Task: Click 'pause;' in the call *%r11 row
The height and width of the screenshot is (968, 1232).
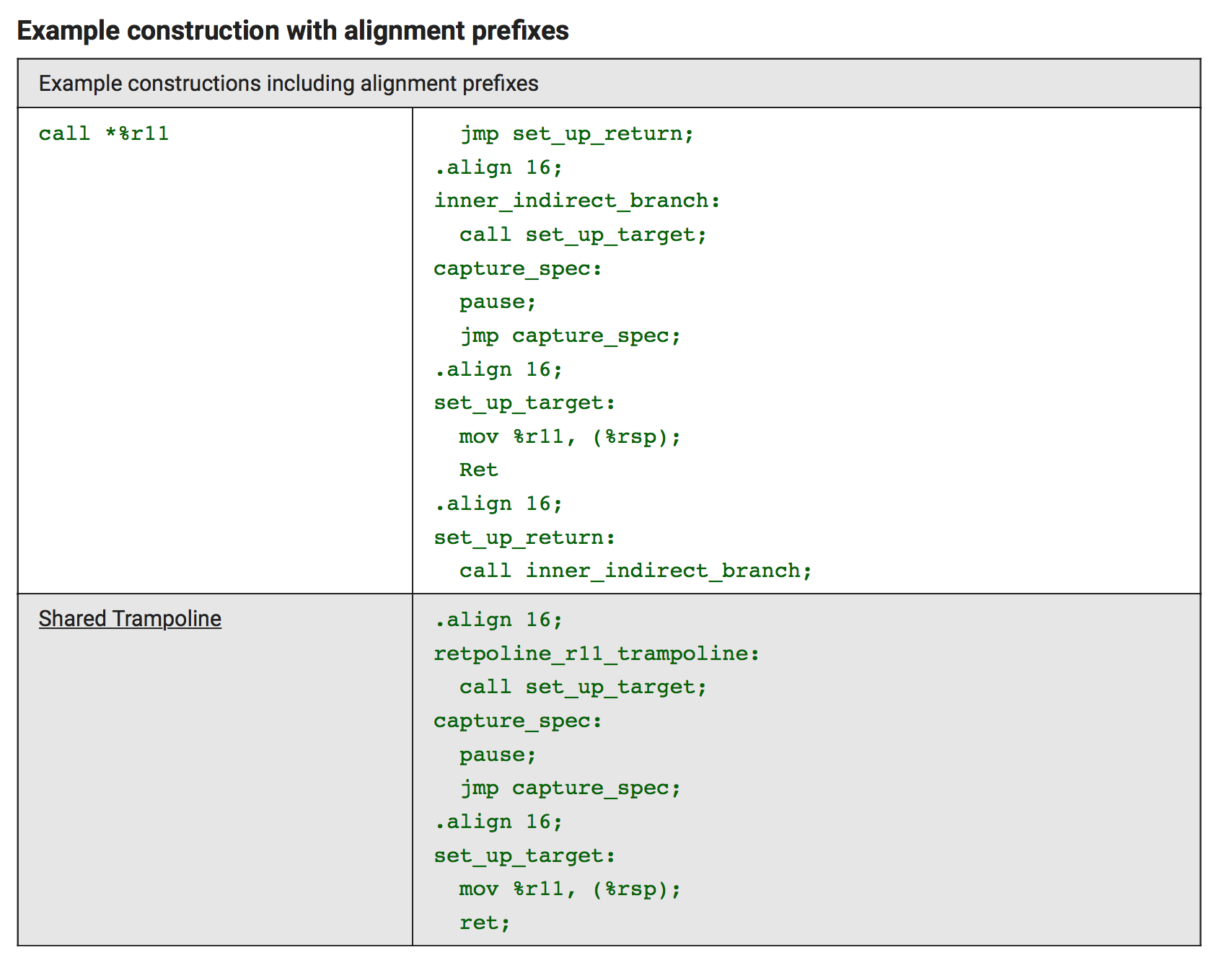Action: tap(498, 302)
